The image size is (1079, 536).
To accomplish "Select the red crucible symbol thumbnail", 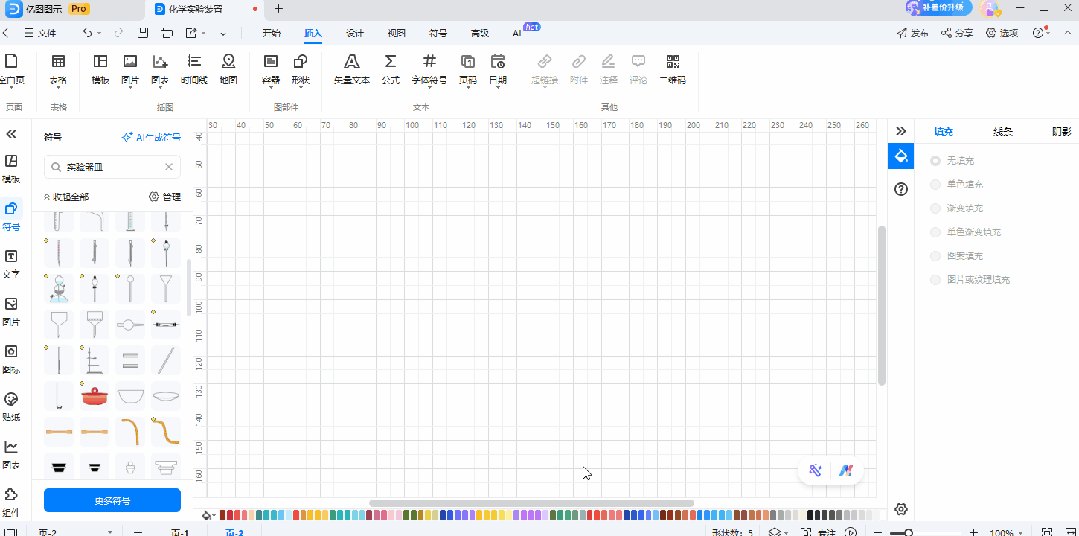I will tap(95, 395).
